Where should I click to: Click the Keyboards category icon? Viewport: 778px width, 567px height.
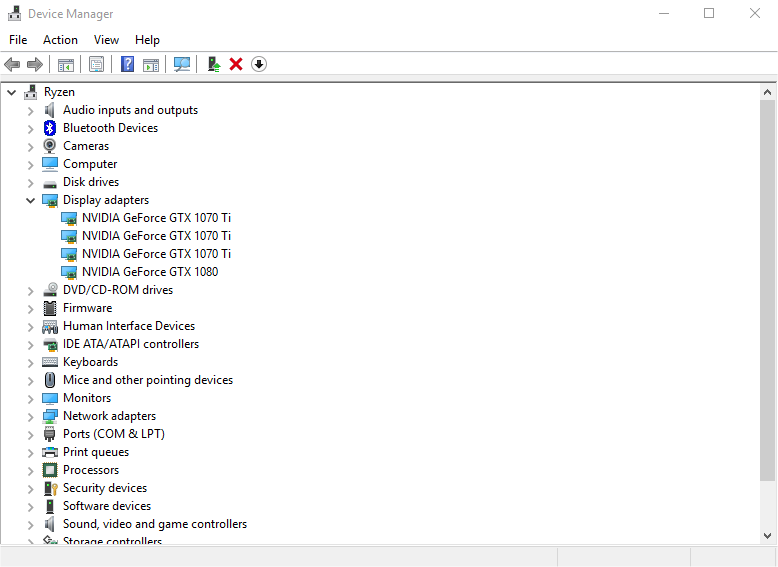[50, 362]
